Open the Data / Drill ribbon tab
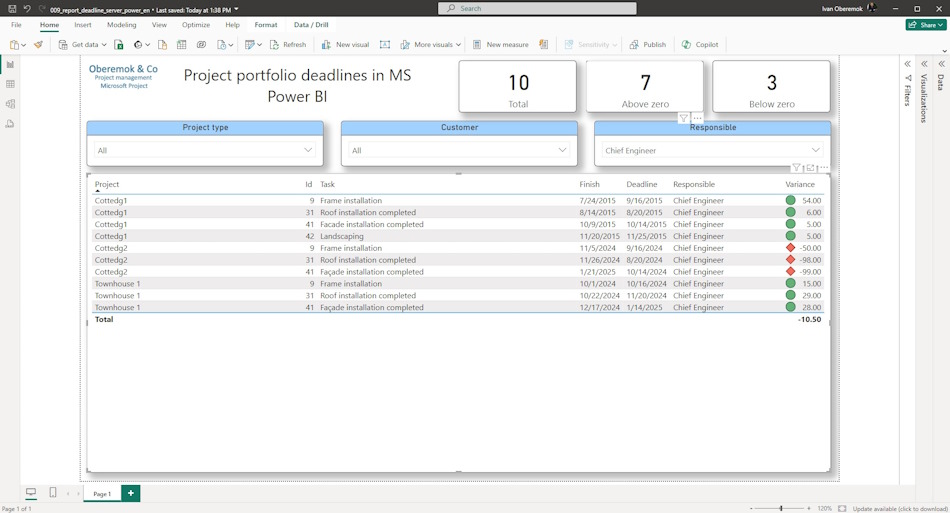Viewport: 950px width, 513px height. click(x=311, y=25)
